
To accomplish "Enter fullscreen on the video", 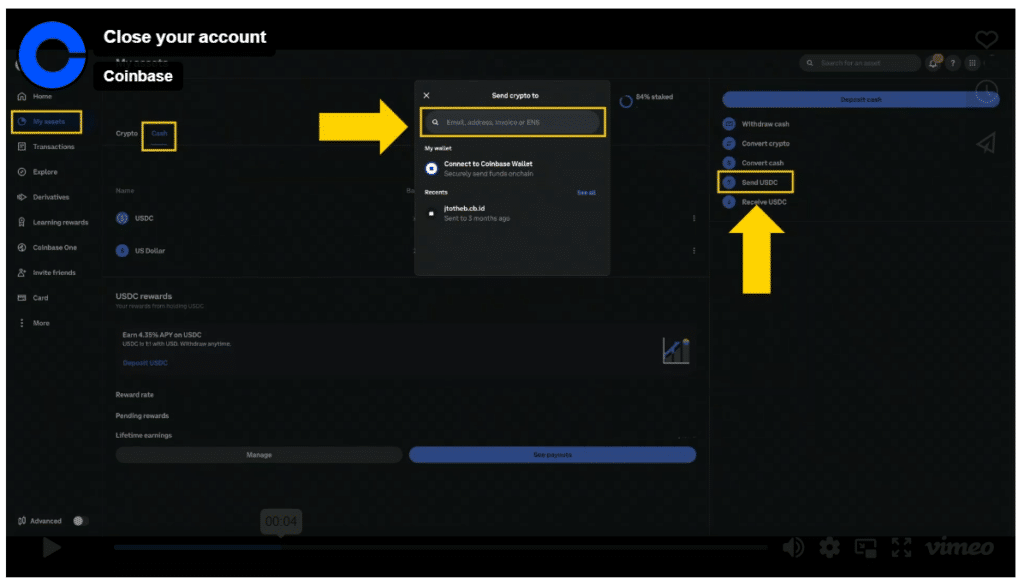I will pyautogui.click(x=901, y=547).
